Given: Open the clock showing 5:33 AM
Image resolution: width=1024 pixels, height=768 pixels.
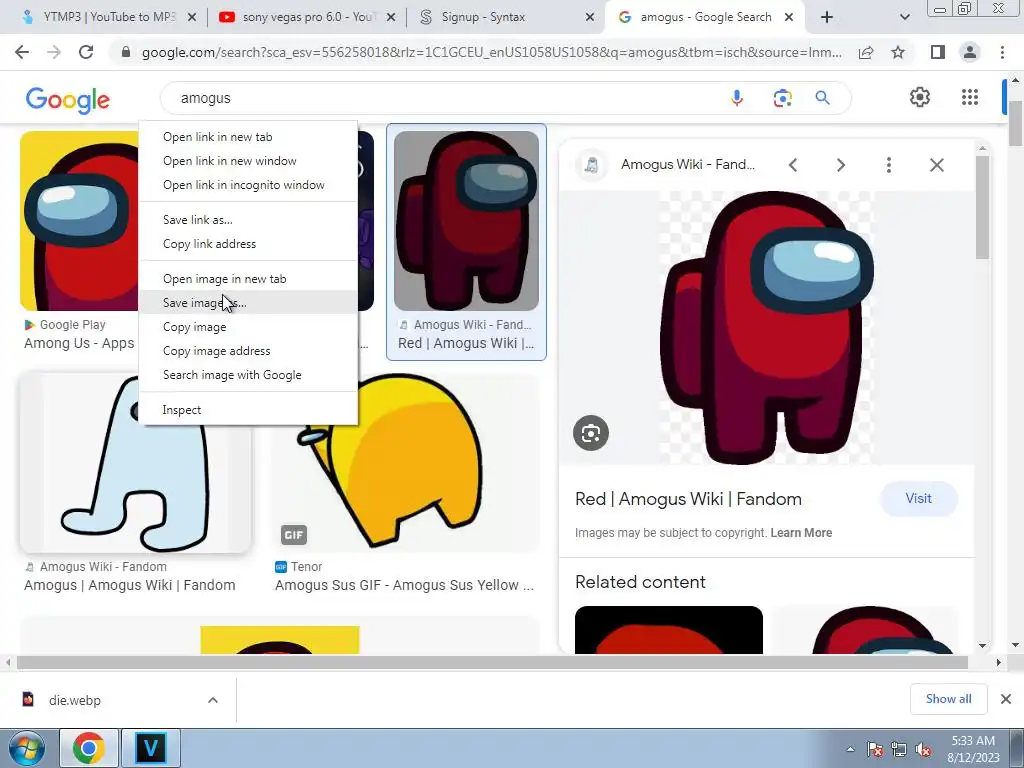Looking at the screenshot, I should click(x=973, y=748).
